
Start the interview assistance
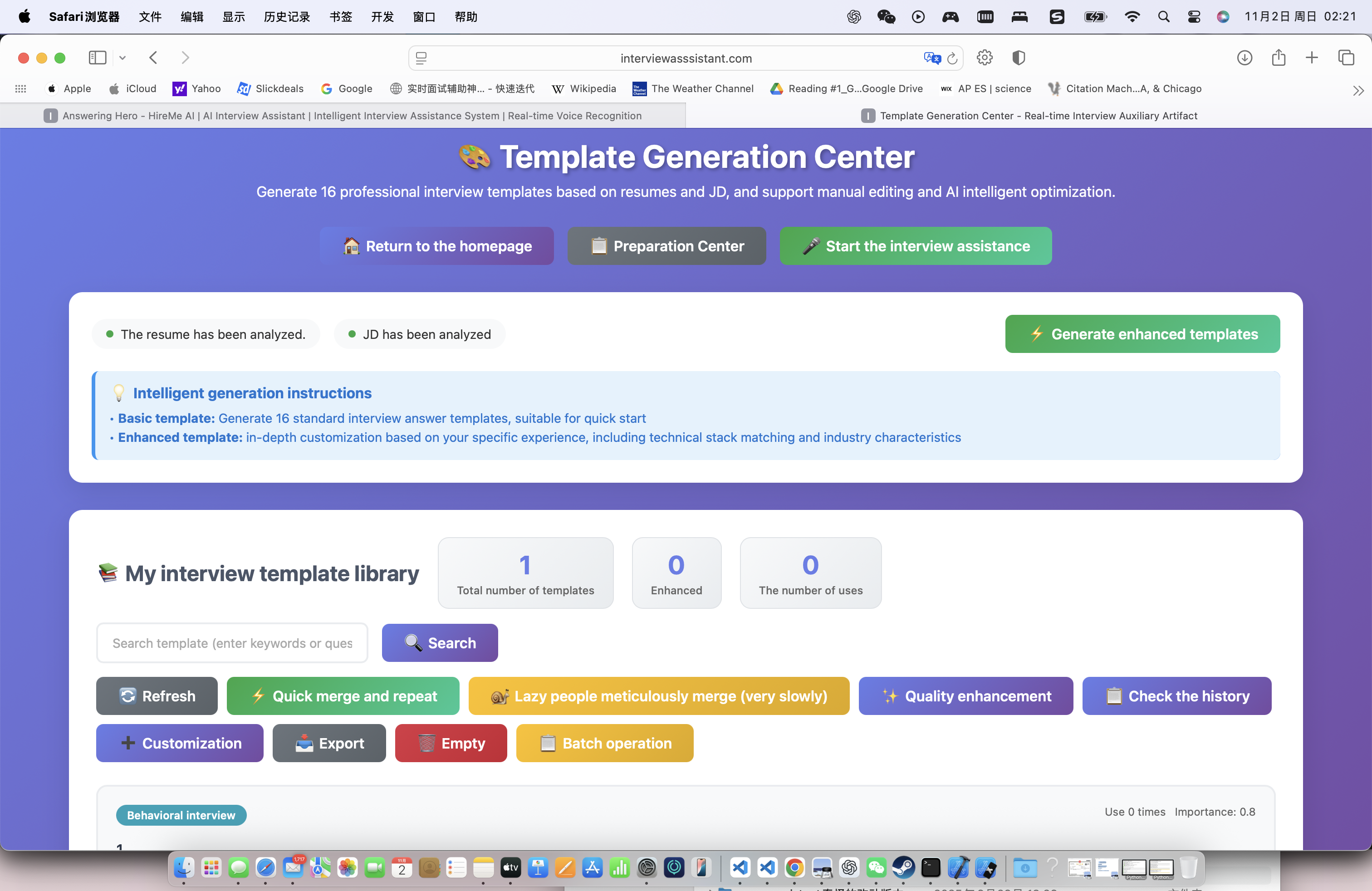coord(916,246)
